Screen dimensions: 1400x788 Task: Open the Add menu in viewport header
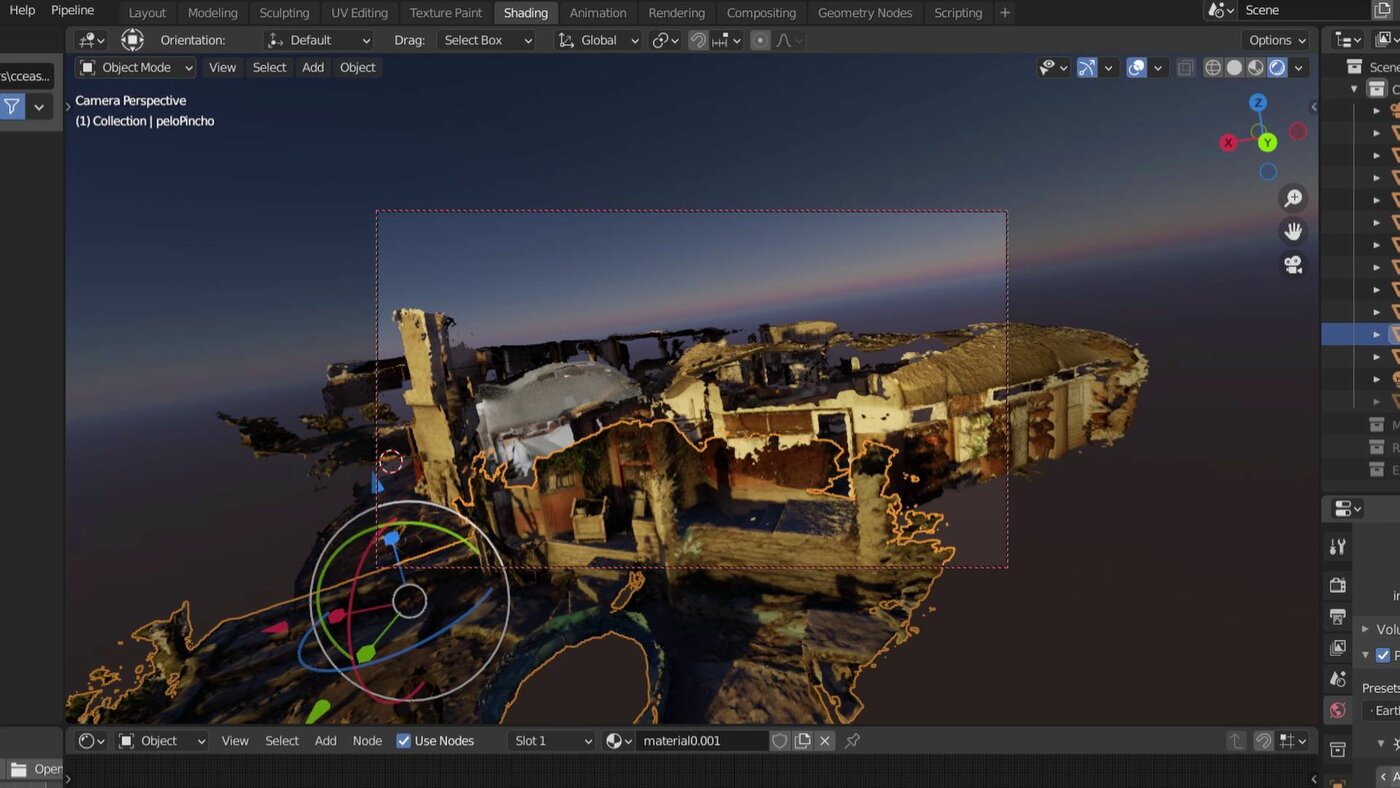[x=313, y=68]
